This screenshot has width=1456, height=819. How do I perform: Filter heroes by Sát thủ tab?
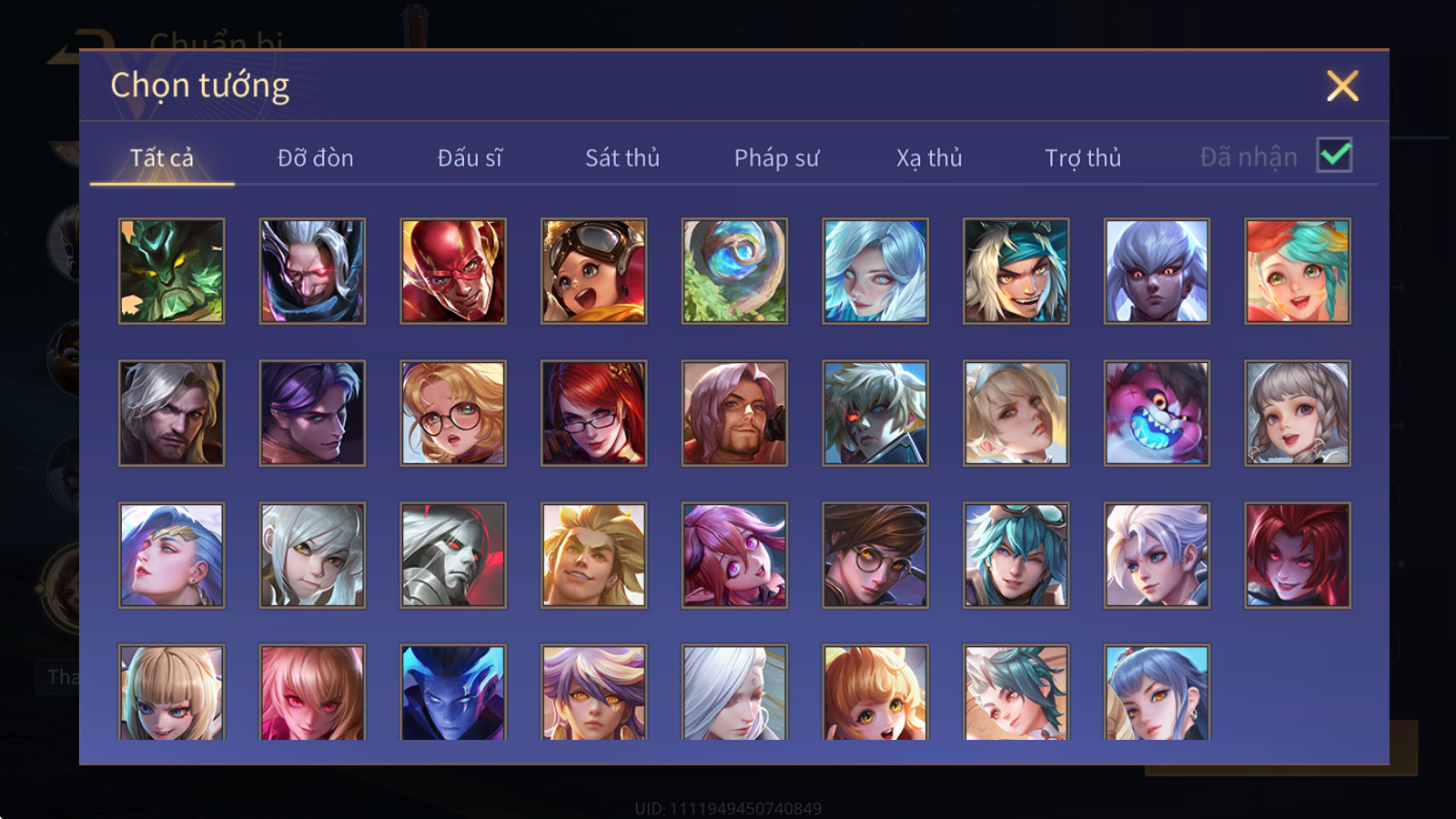pyautogui.click(x=622, y=158)
